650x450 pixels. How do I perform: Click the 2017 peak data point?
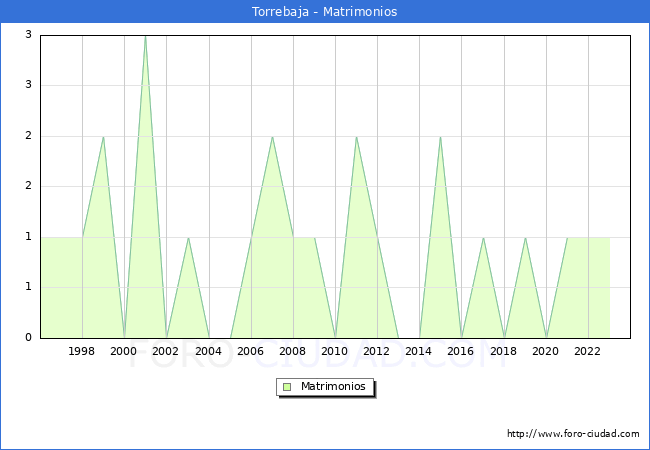[483, 237]
